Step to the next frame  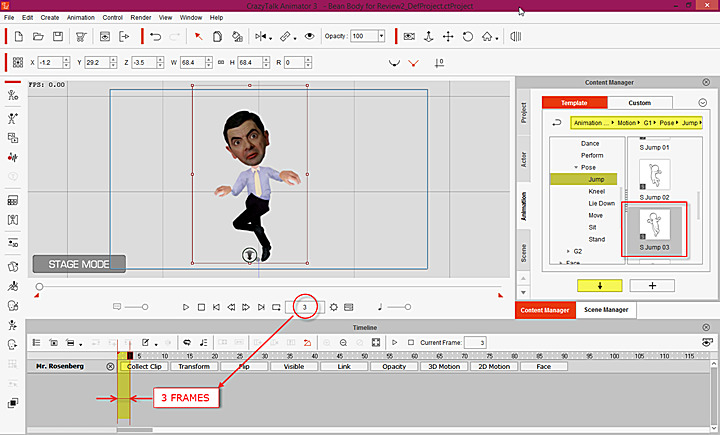246,307
